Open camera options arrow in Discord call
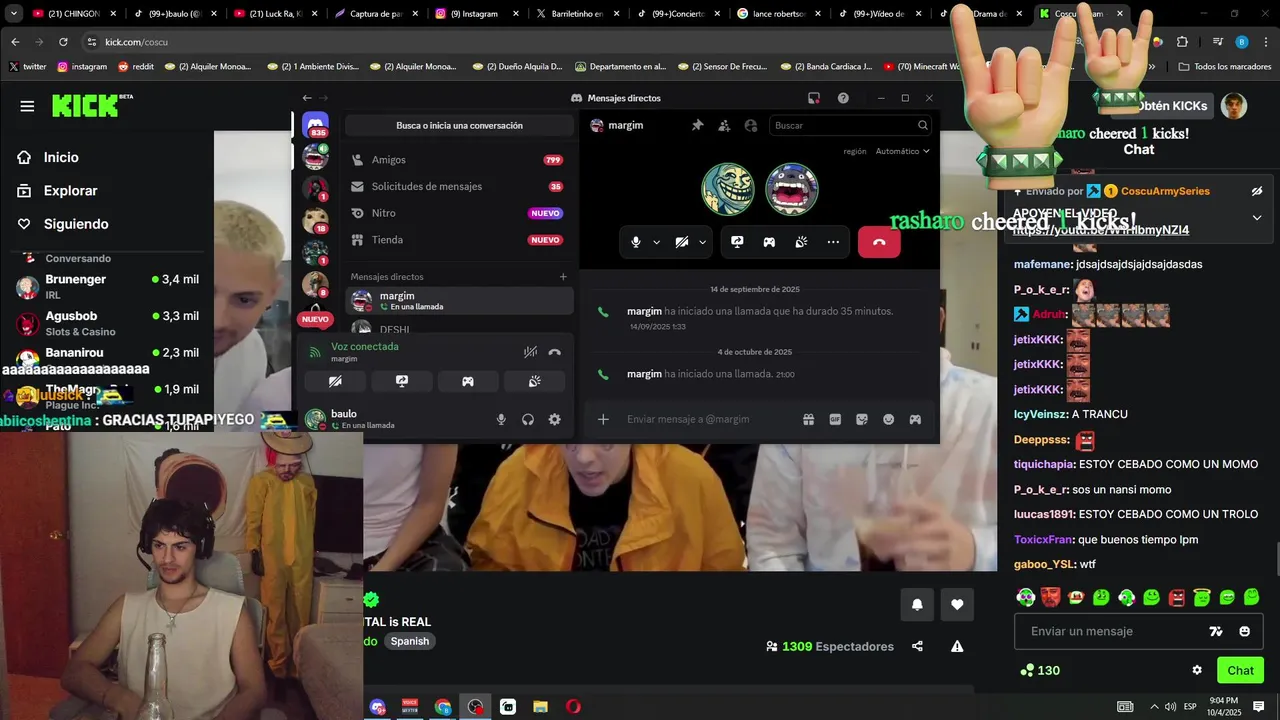1280x720 pixels. click(702, 242)
